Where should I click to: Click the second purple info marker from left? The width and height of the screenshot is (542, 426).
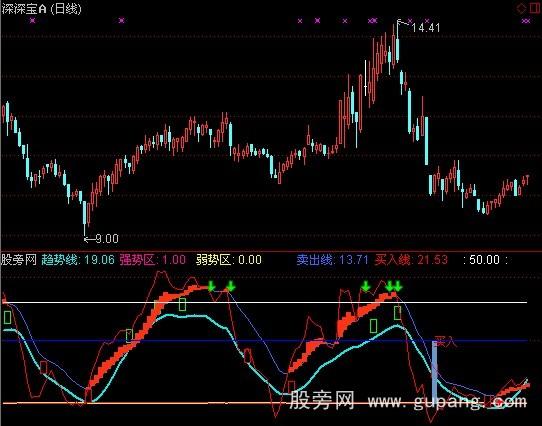(121, 21)
